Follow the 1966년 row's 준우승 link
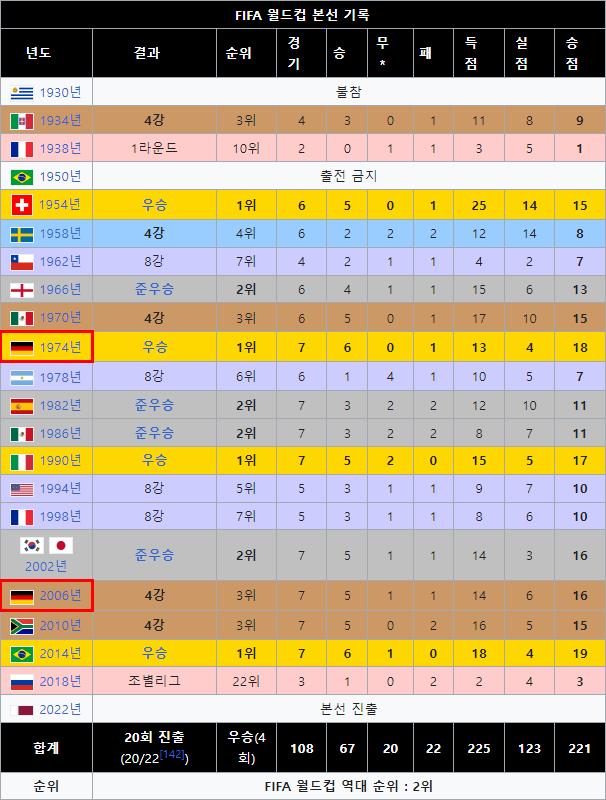This screenshot has width=606, height=800. click(x=155, y=289)
